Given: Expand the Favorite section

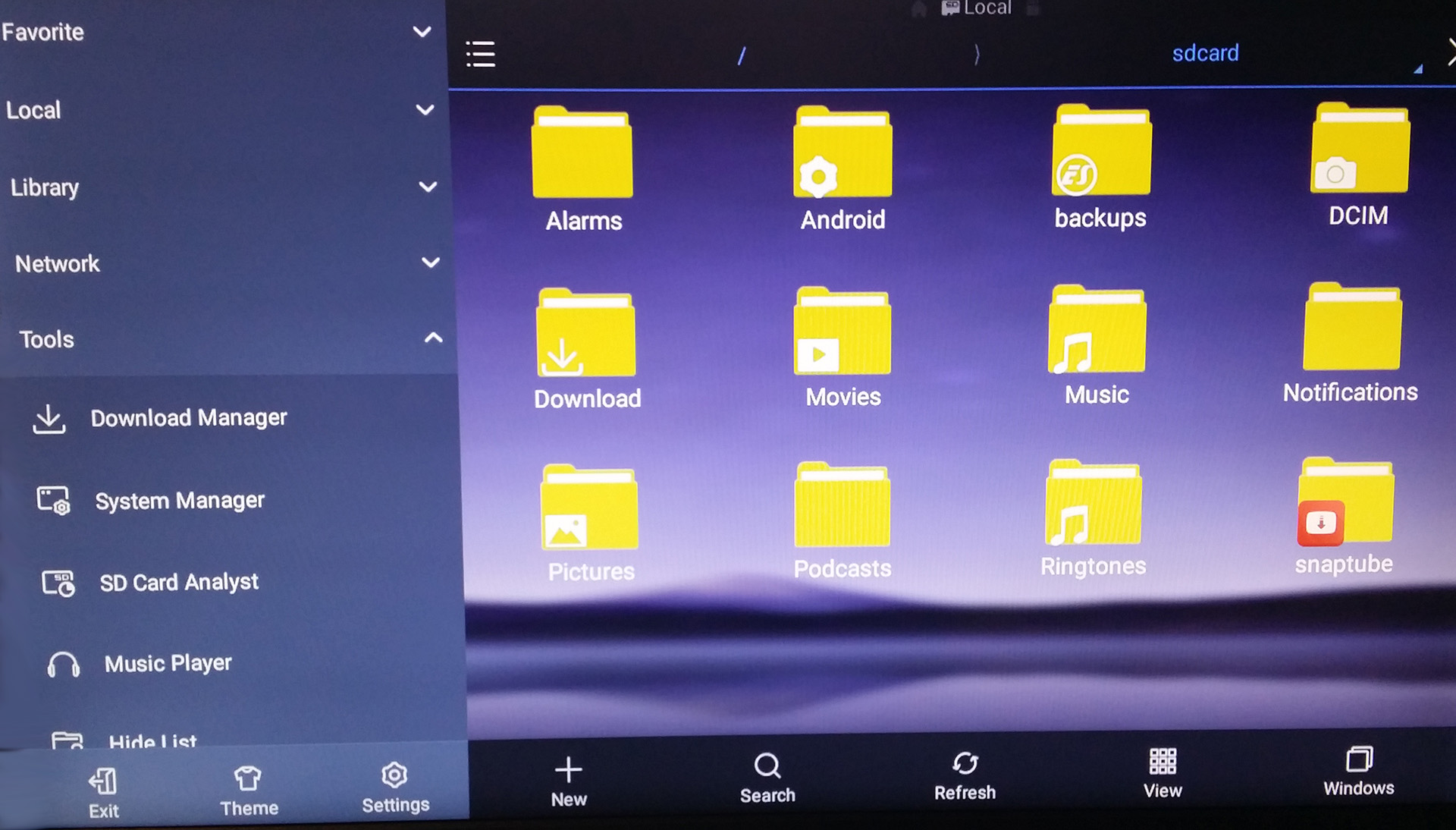Looking at the screenshot, I should pyautogui.click(x=425, y=32).
